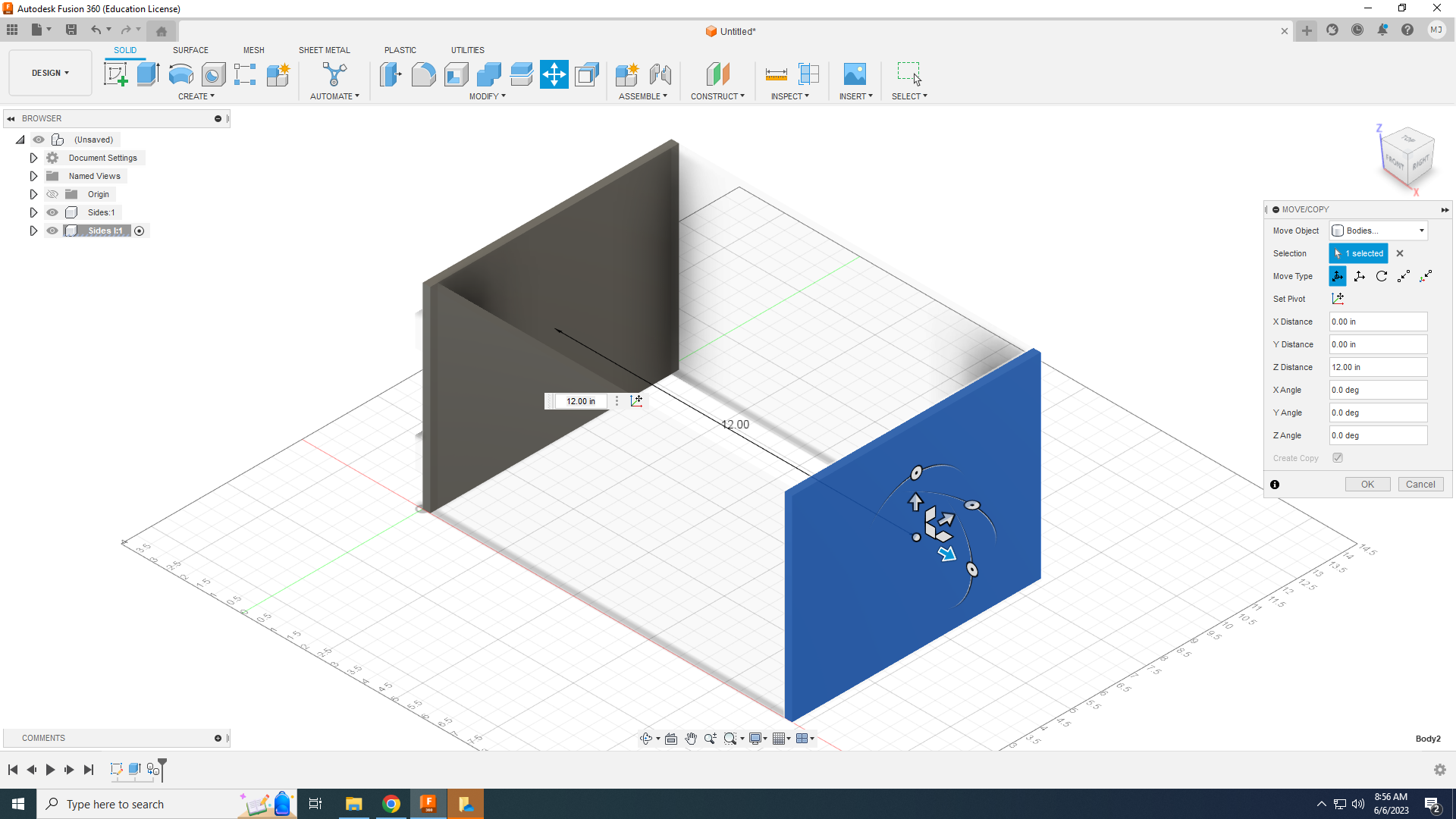Viewport: 1456px width, 819px height.
Task: Click the Z Distance input field
Action: click(x=1377, y=367)
